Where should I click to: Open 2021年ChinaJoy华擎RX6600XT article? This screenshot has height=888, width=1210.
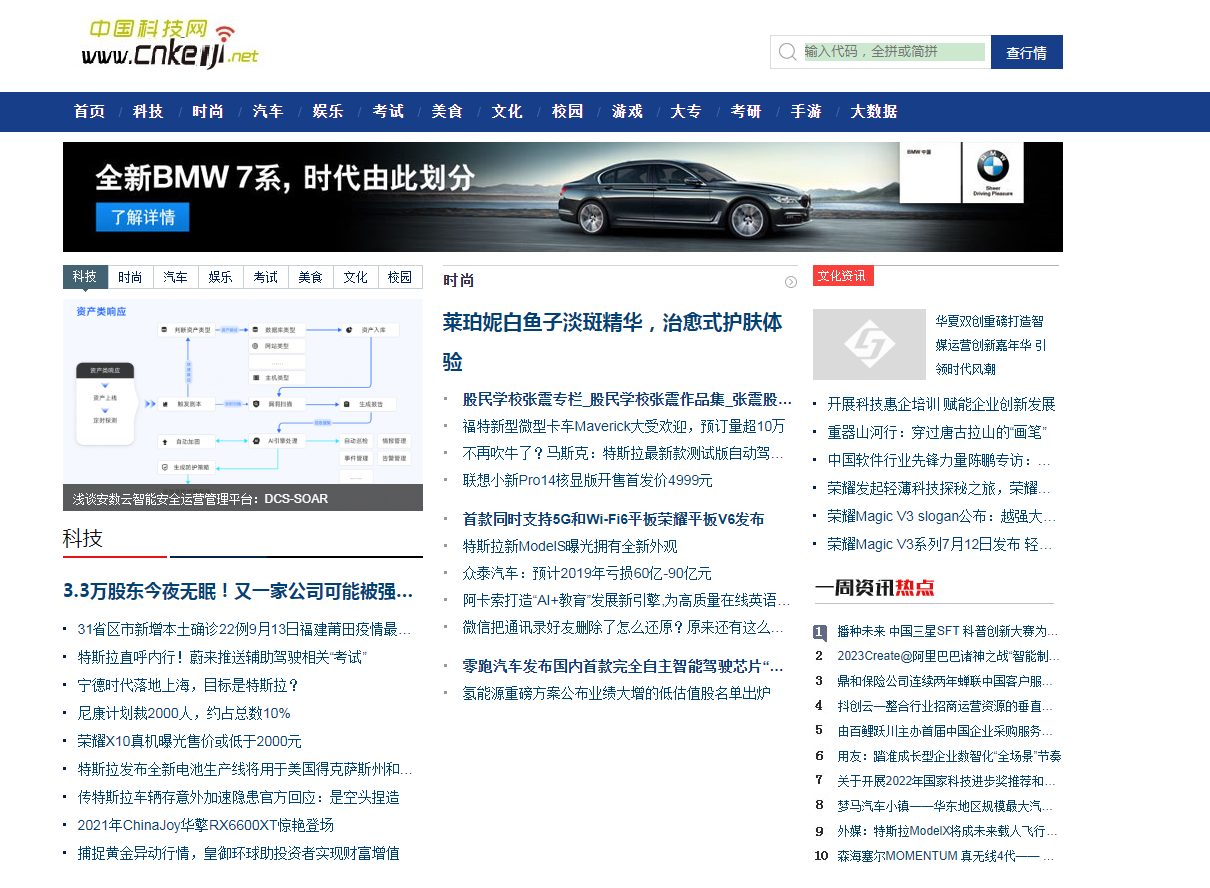[205, 825]
